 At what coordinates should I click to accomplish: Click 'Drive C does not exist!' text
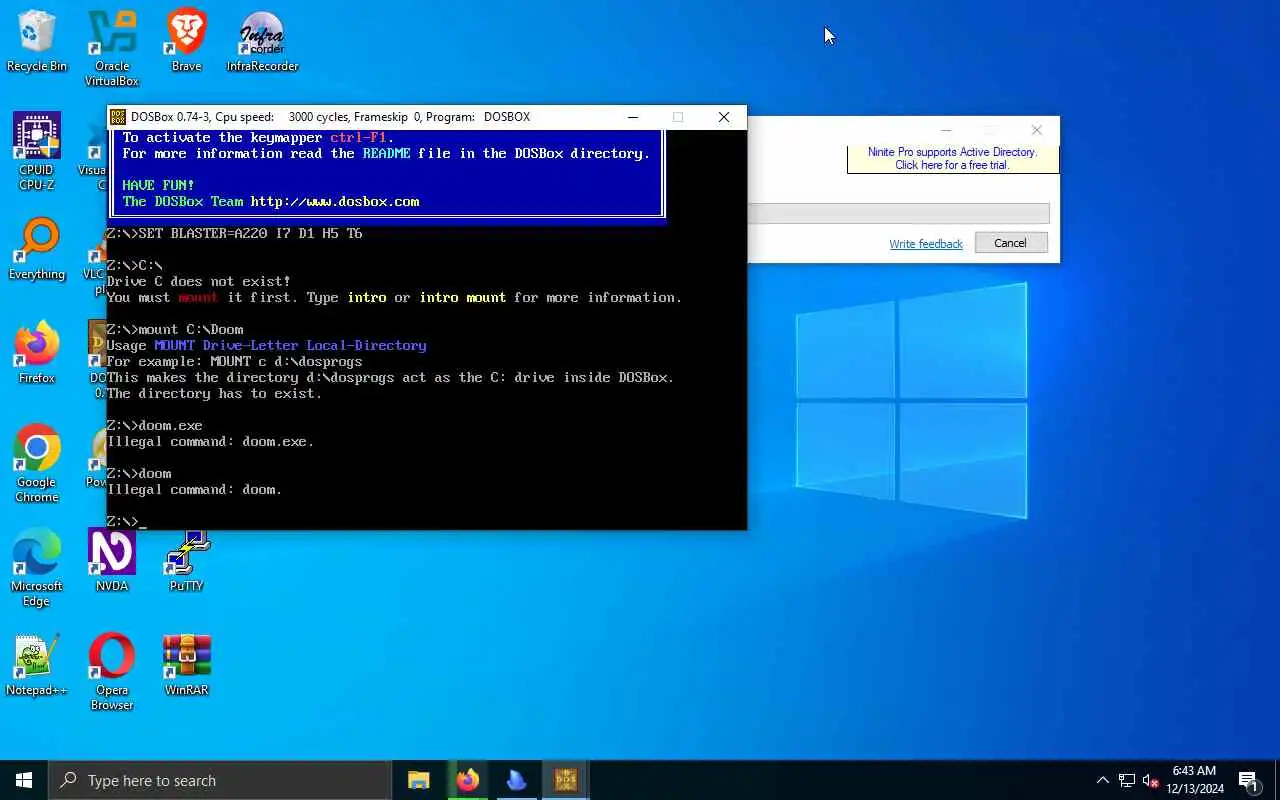click(x=198, y=281)
